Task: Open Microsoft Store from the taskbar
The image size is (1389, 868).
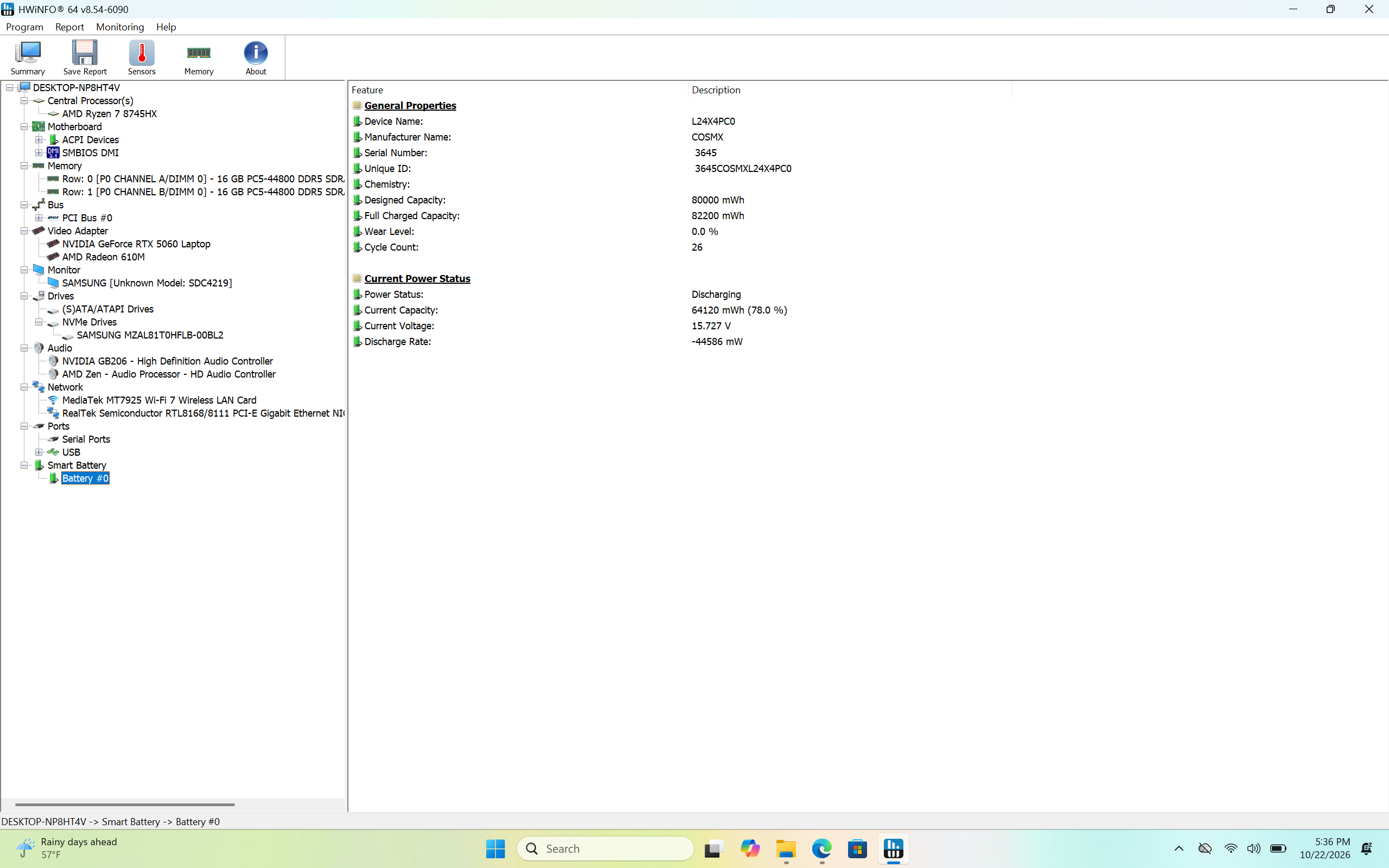Action: (x=857, y=848)
